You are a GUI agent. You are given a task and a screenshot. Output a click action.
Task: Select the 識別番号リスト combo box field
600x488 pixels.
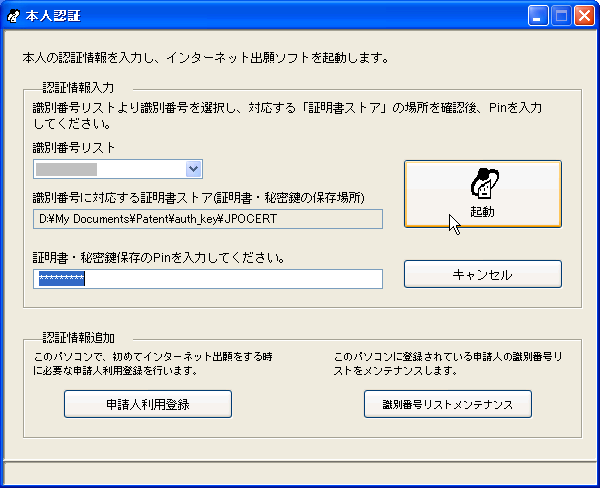tap(108, 169)
